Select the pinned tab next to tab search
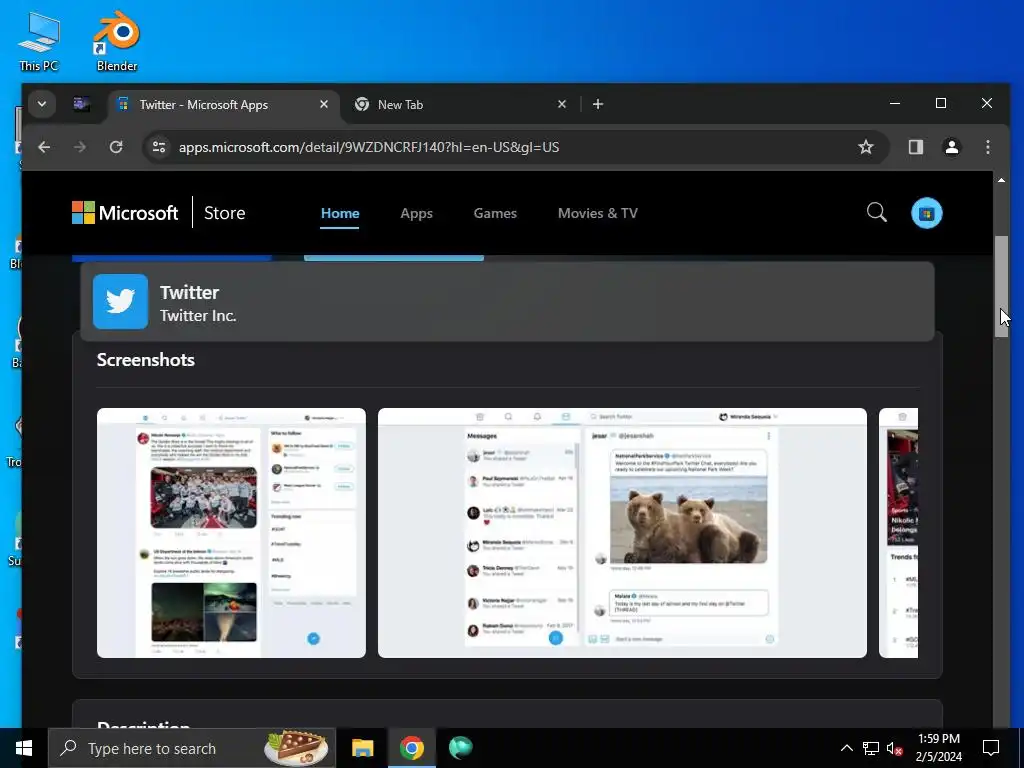The image size is (1024, 768). 81,104
